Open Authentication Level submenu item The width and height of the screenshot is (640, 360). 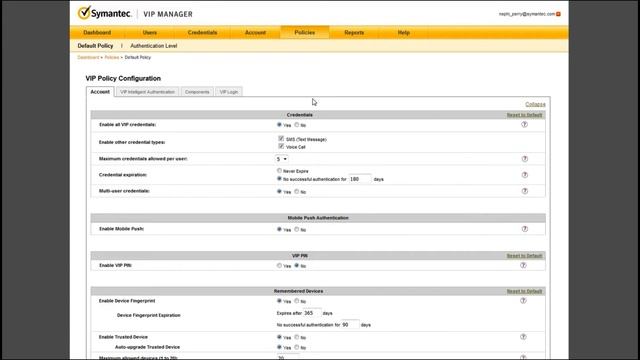coord(153,46)
